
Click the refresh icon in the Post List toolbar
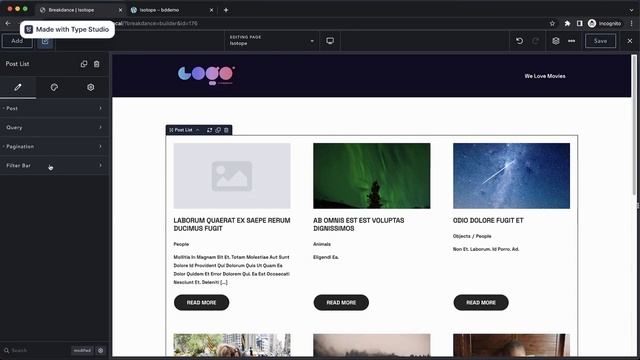(x=209, y=130)
